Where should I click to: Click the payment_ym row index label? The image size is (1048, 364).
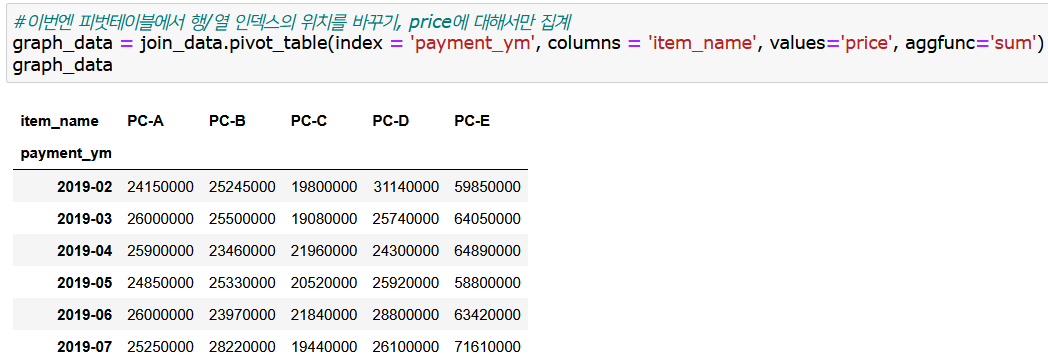tap(66, 154)
